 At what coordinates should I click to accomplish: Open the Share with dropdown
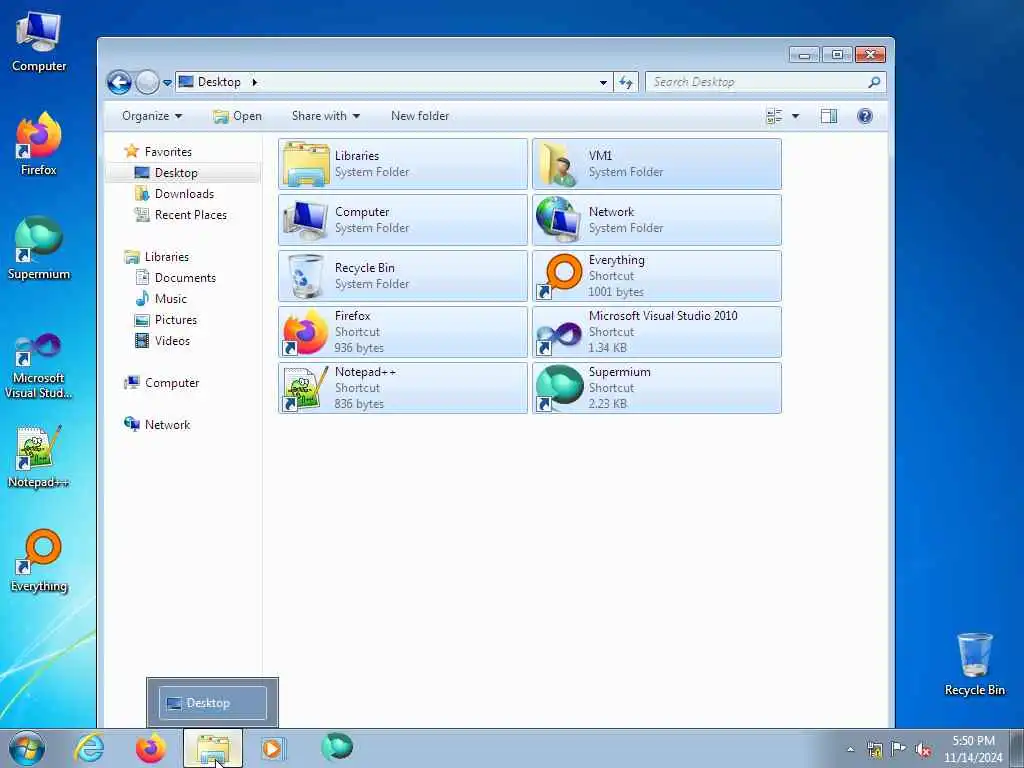tap(326, 116)
